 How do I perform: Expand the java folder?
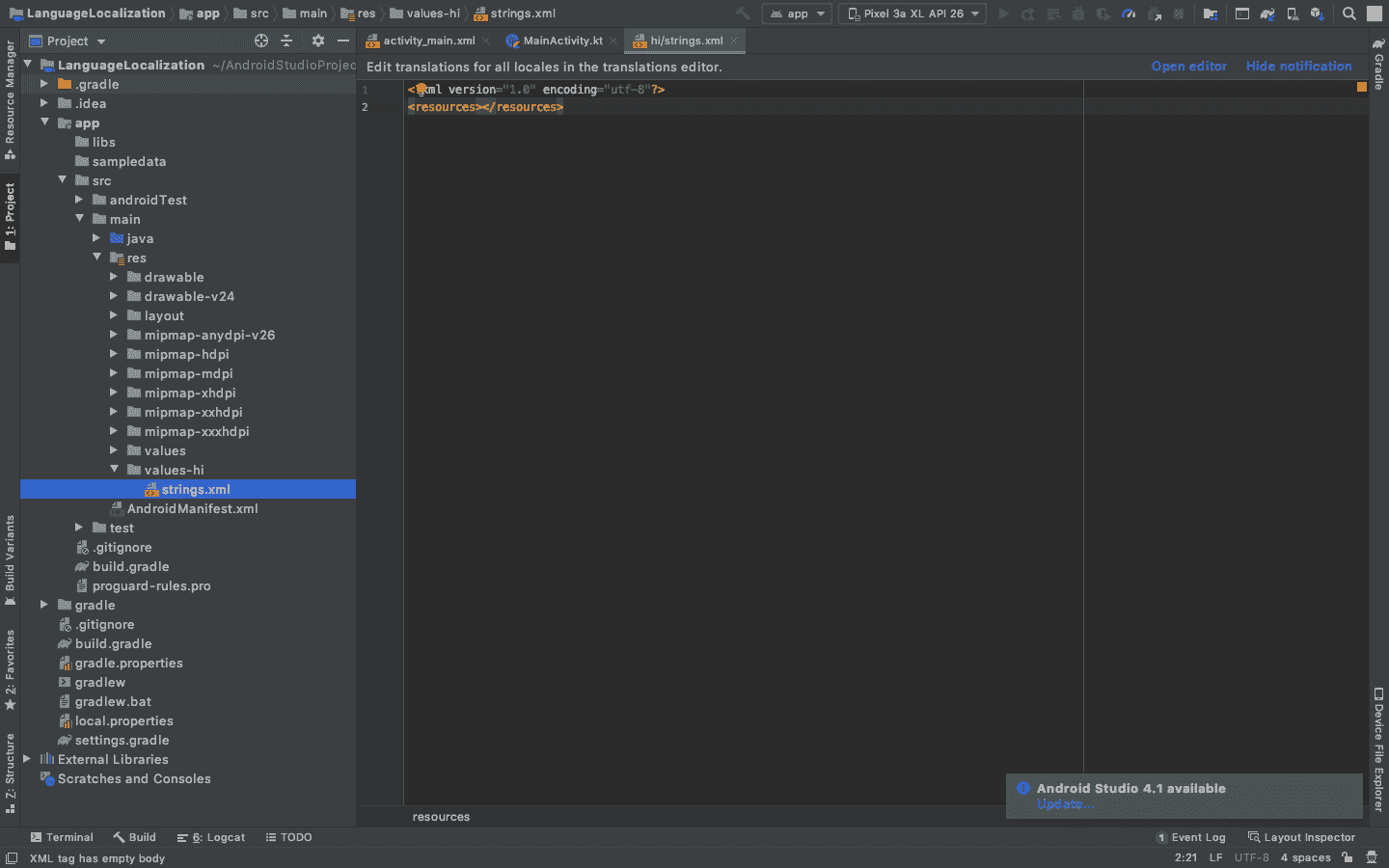(x=96, y=238)
